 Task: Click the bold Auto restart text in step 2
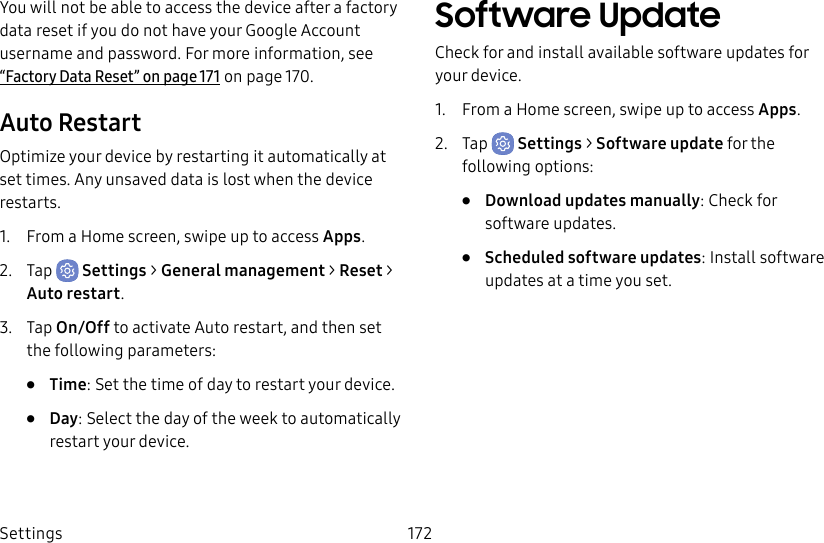74,294
